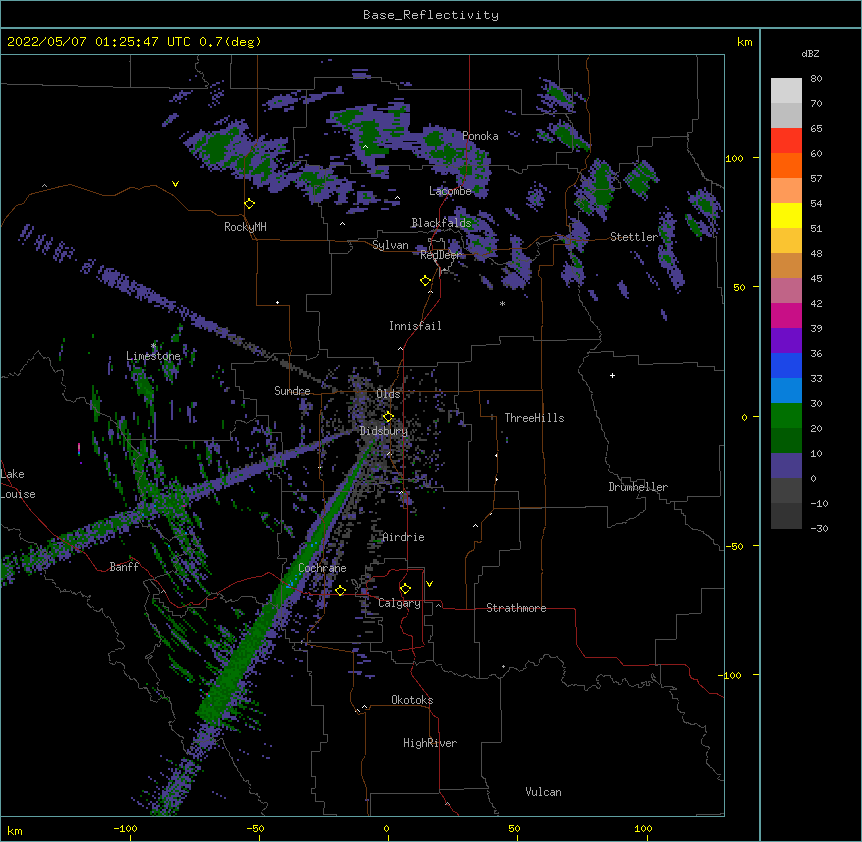Select the Ponoka city label
The width and height of the screenshot is (862, 842).
[x=480, y=136]
